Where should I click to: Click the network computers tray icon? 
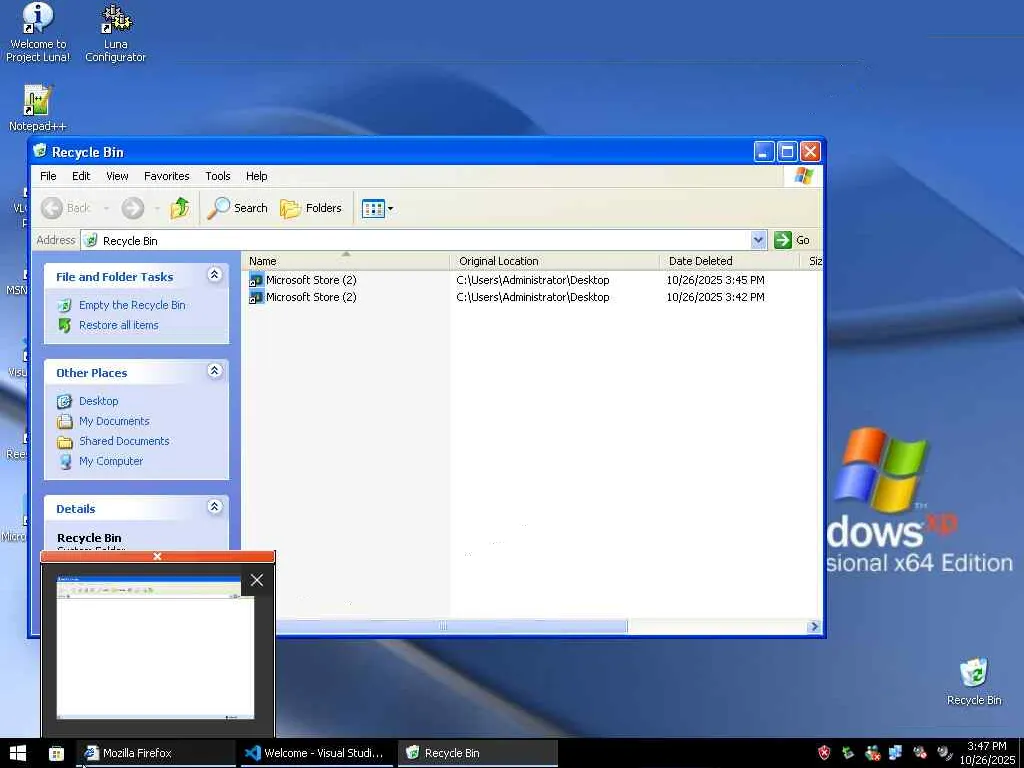[895, 753]
